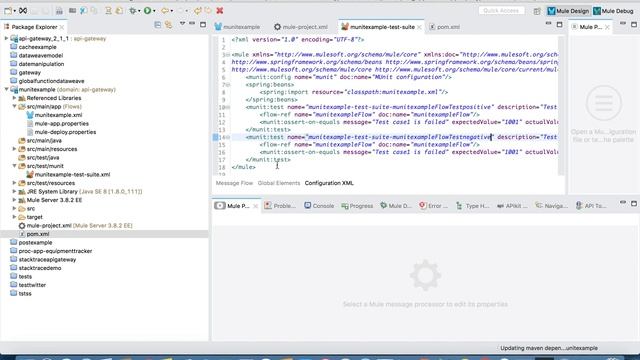
Task: Click the 'Updating maven depen...' status text
Action: [x=549, y=348]
